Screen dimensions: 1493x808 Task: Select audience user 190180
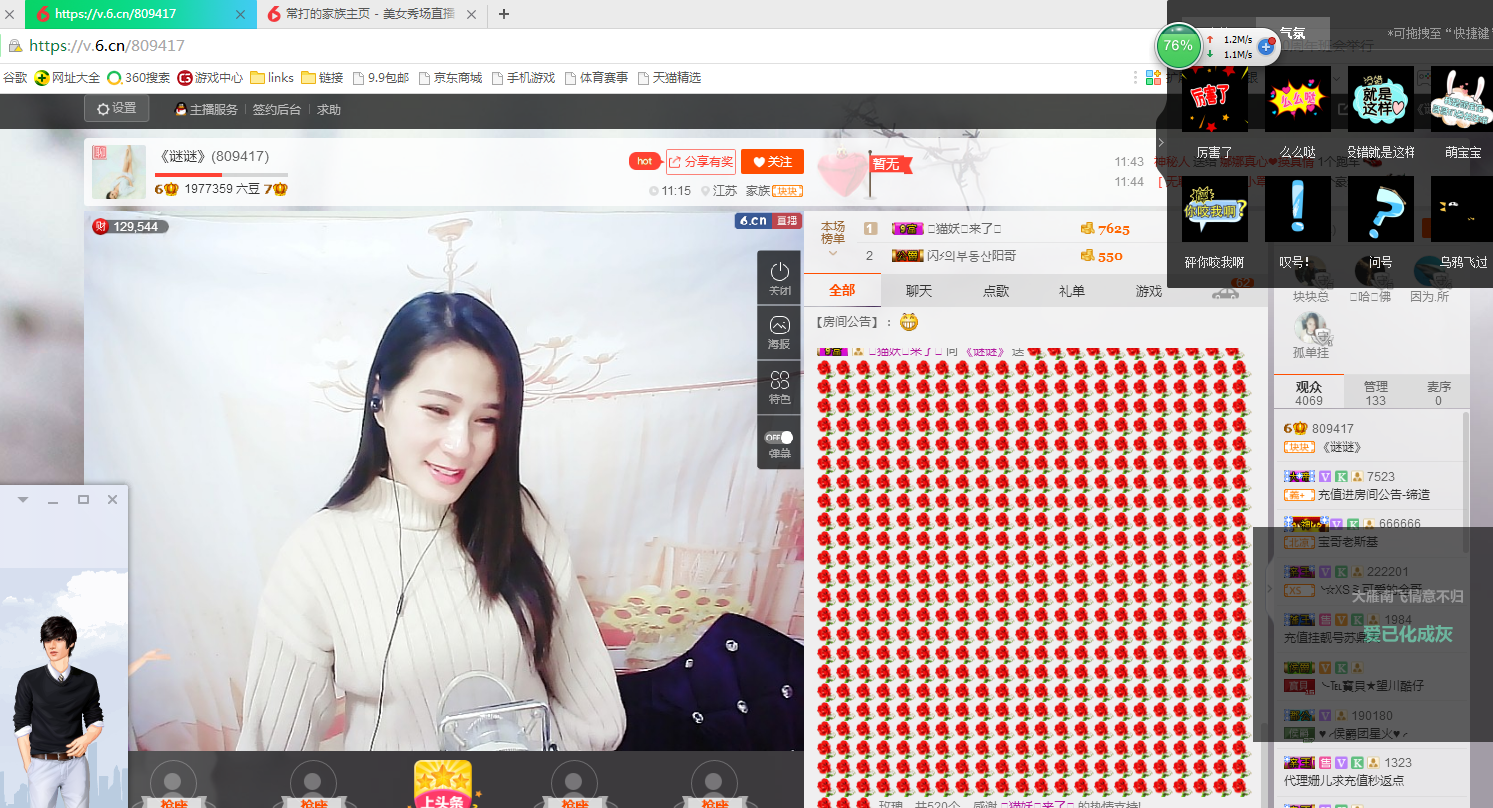(x=1370, y=724)
